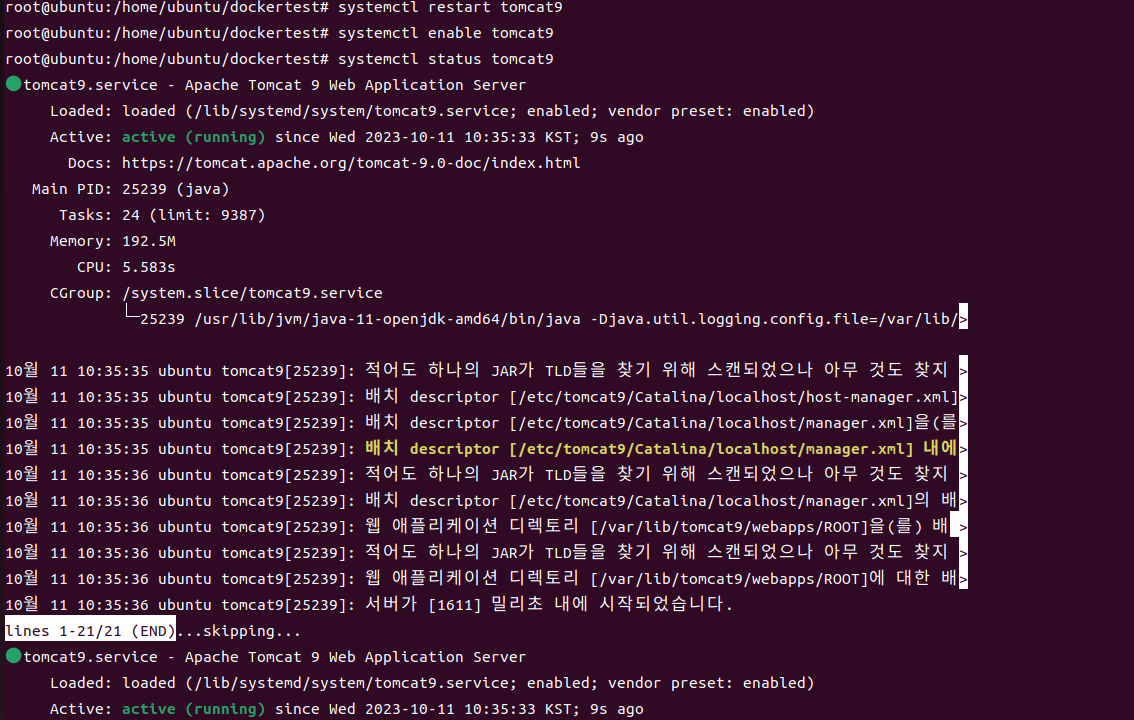The width and height of the screenshot is (1134, 720).
Task: Click the first 'Loaded: loaded' service line
Action: pyautogui.click(x=432, y=111)
